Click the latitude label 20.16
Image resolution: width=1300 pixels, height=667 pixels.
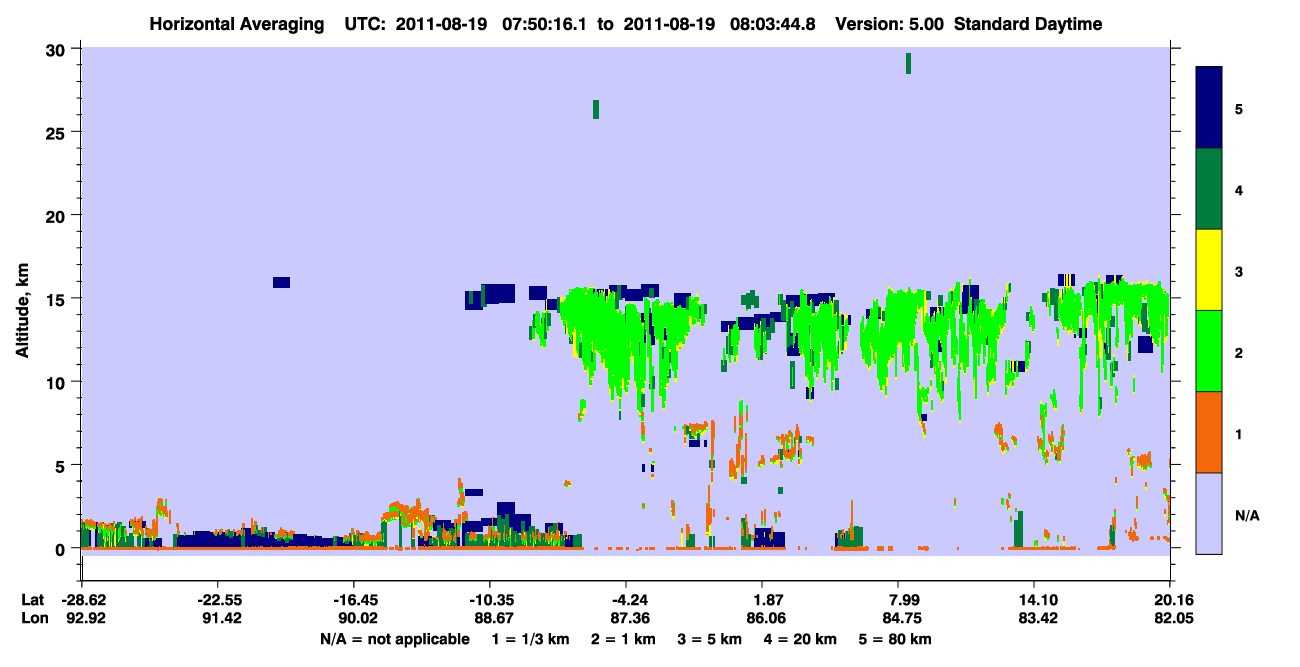(1170, 600)
